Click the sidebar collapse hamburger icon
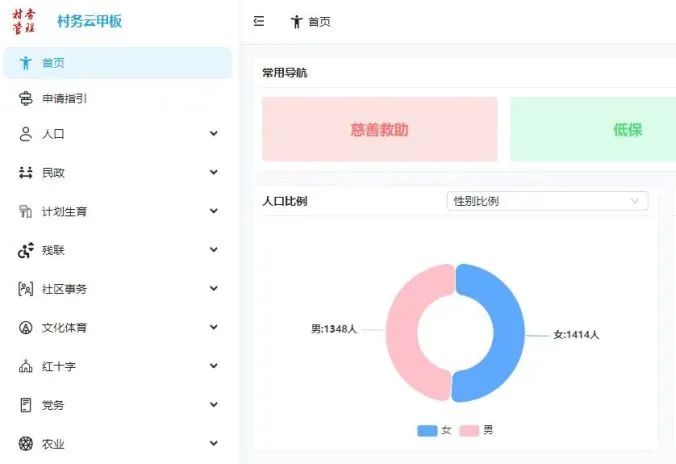The image size is (676, 464). [259, 21]
